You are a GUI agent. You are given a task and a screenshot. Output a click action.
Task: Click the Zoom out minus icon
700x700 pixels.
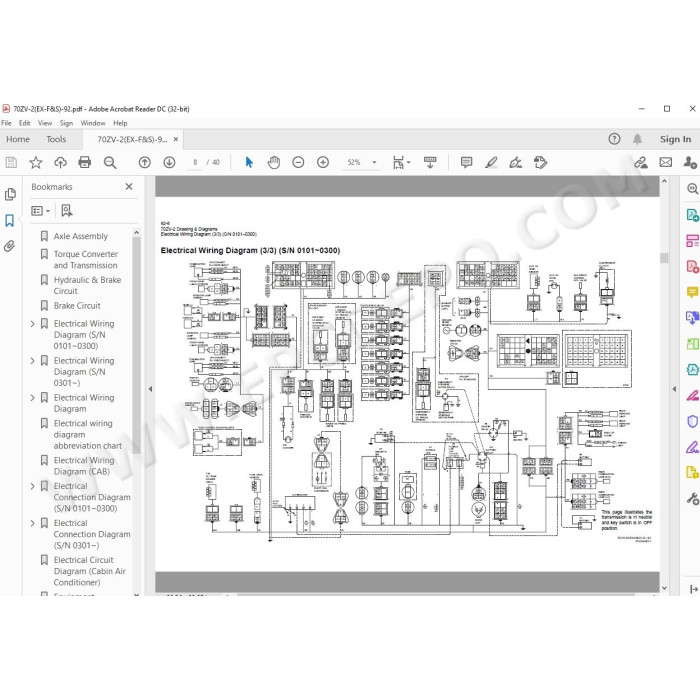[298, 162]
